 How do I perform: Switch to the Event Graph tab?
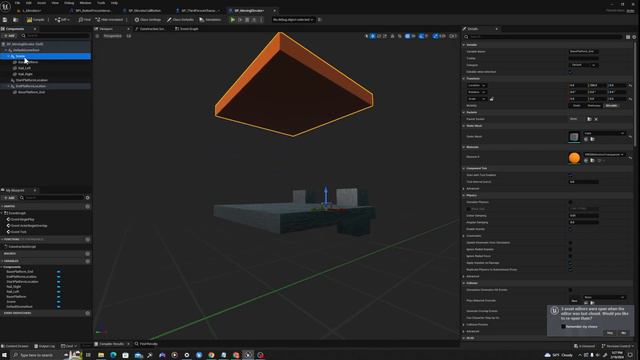[187, 29]
